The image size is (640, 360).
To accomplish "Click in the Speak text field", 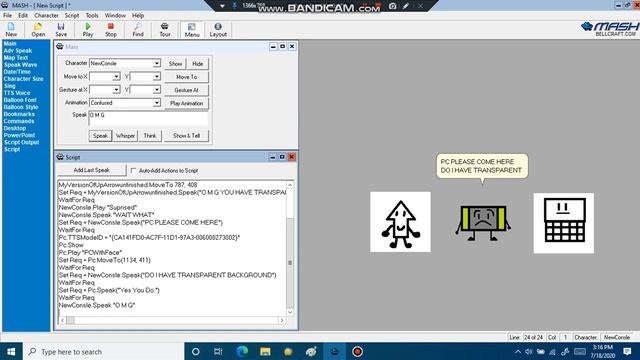I will [x=148, y=118].
